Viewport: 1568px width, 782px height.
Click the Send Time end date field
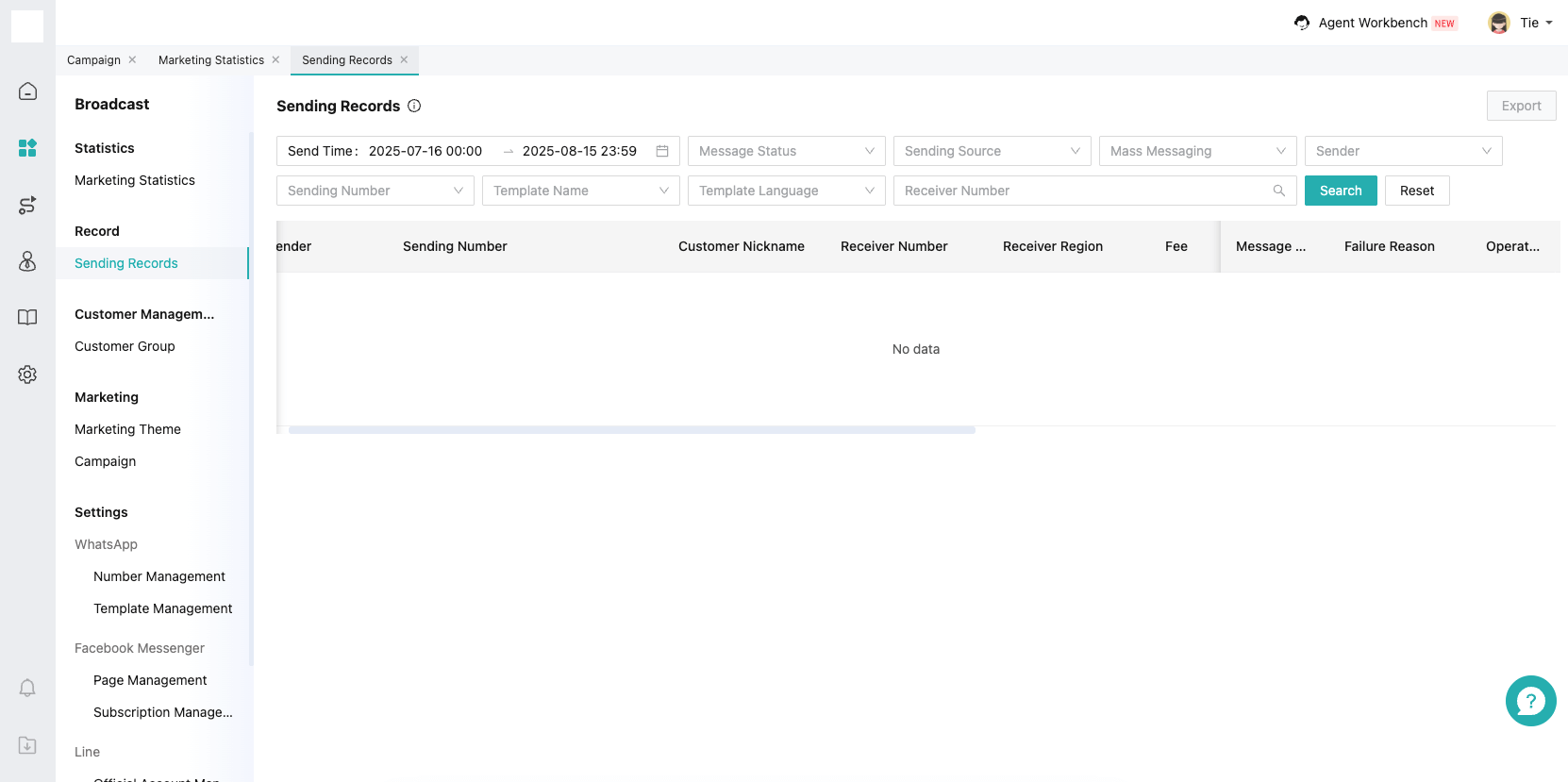click(579, 151)
